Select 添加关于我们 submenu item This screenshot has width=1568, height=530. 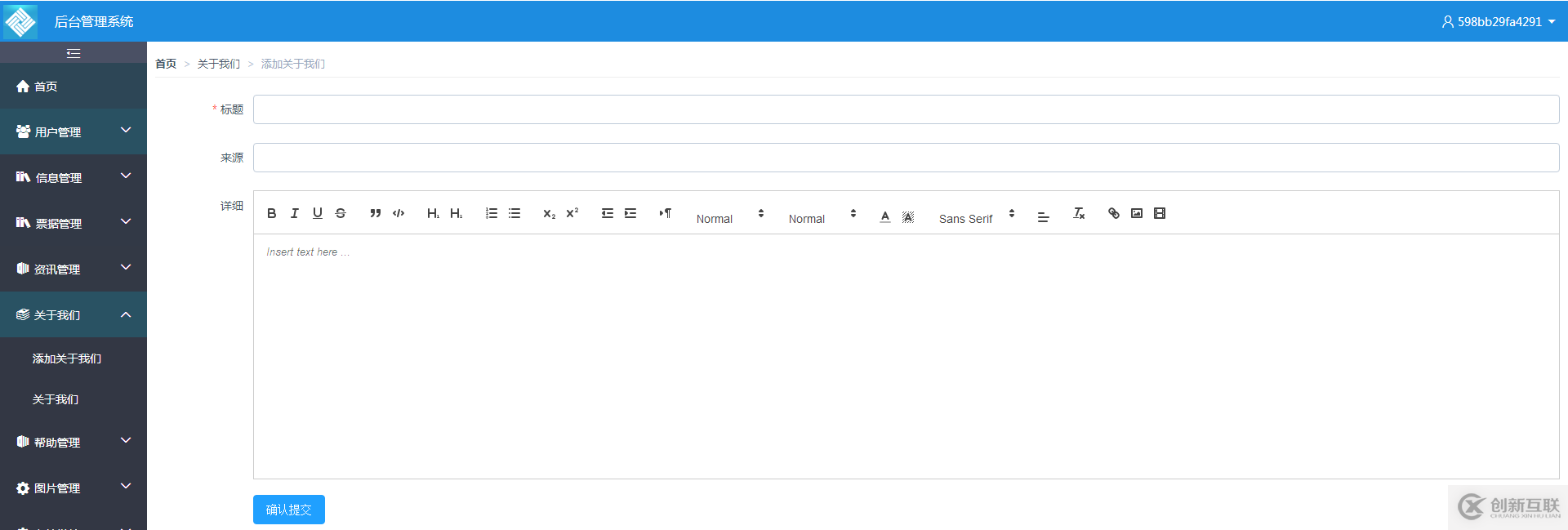point(73,359)
